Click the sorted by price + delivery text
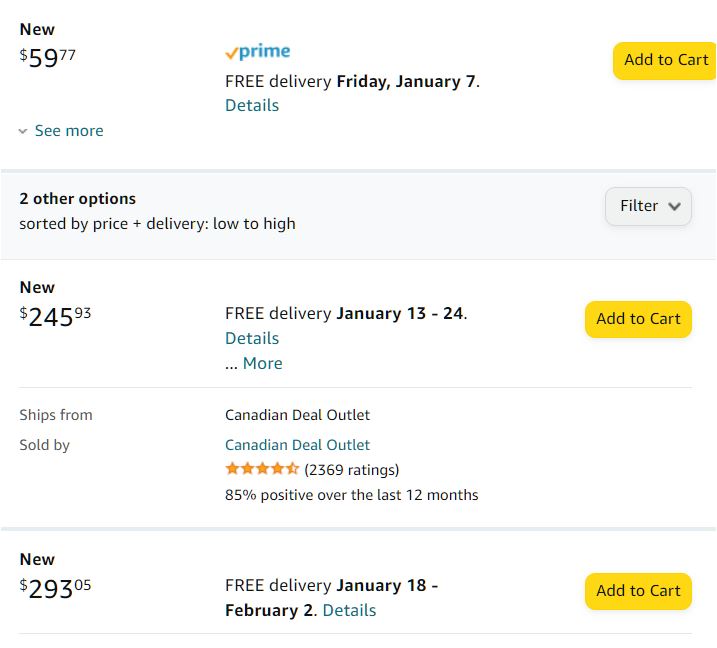The image size is (717, 648). 157,224
